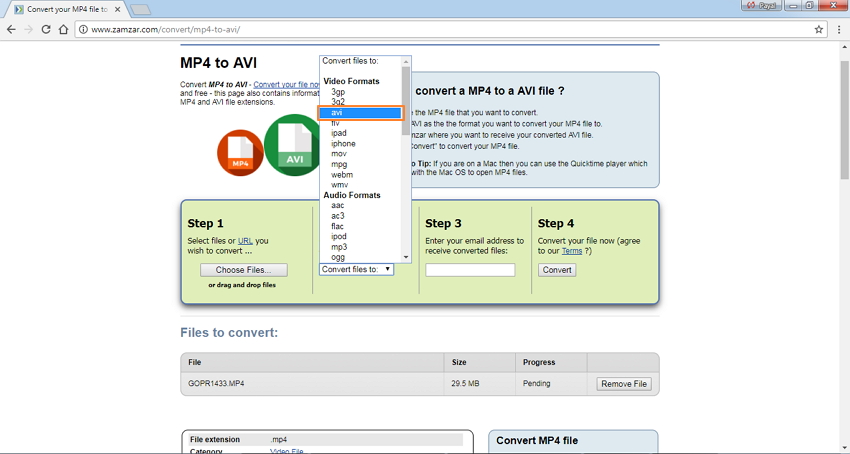Select 3gp from the format list
850x454 pixels.
tap(338, 92)
